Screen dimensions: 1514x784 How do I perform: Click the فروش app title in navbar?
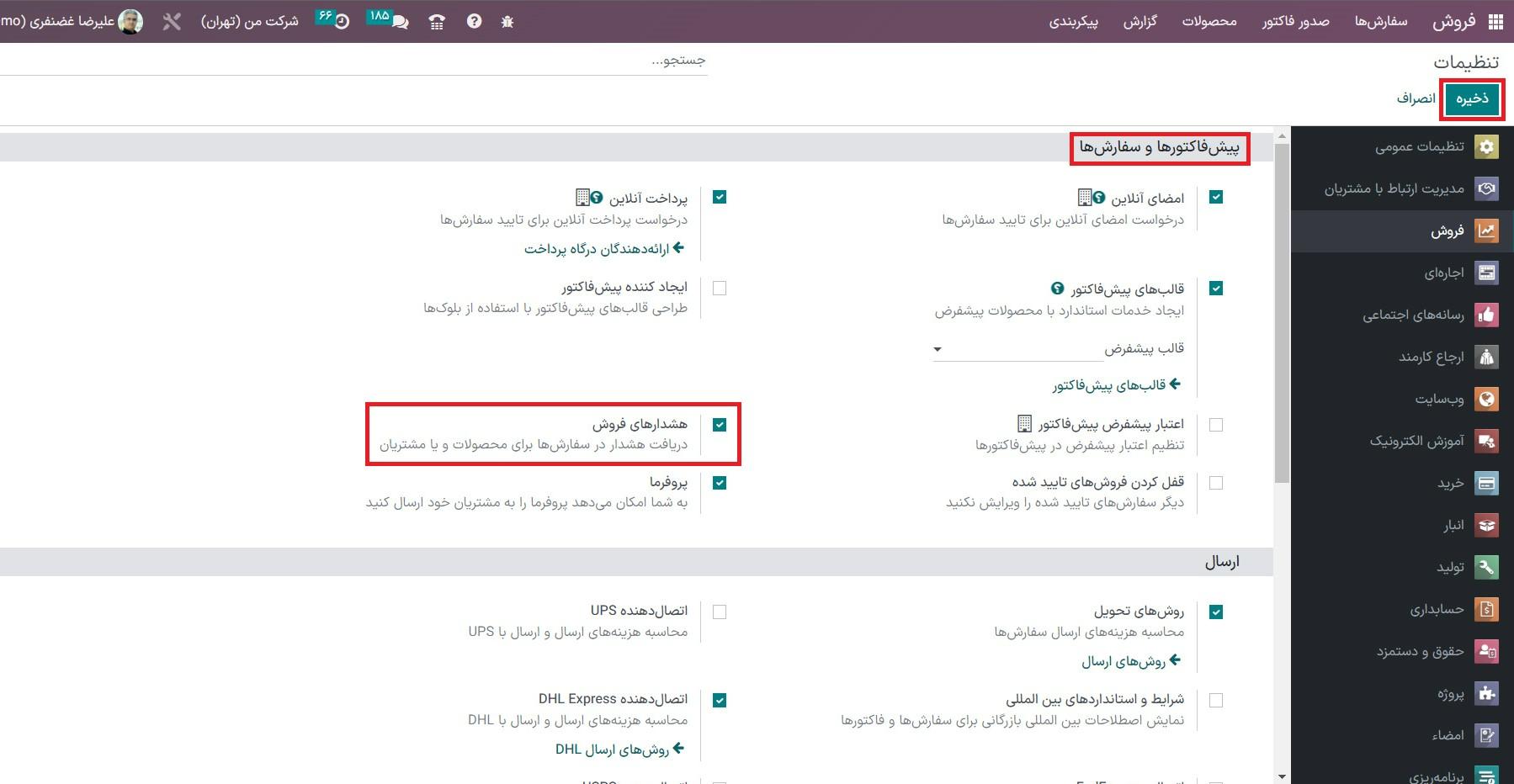[1454, 22]
